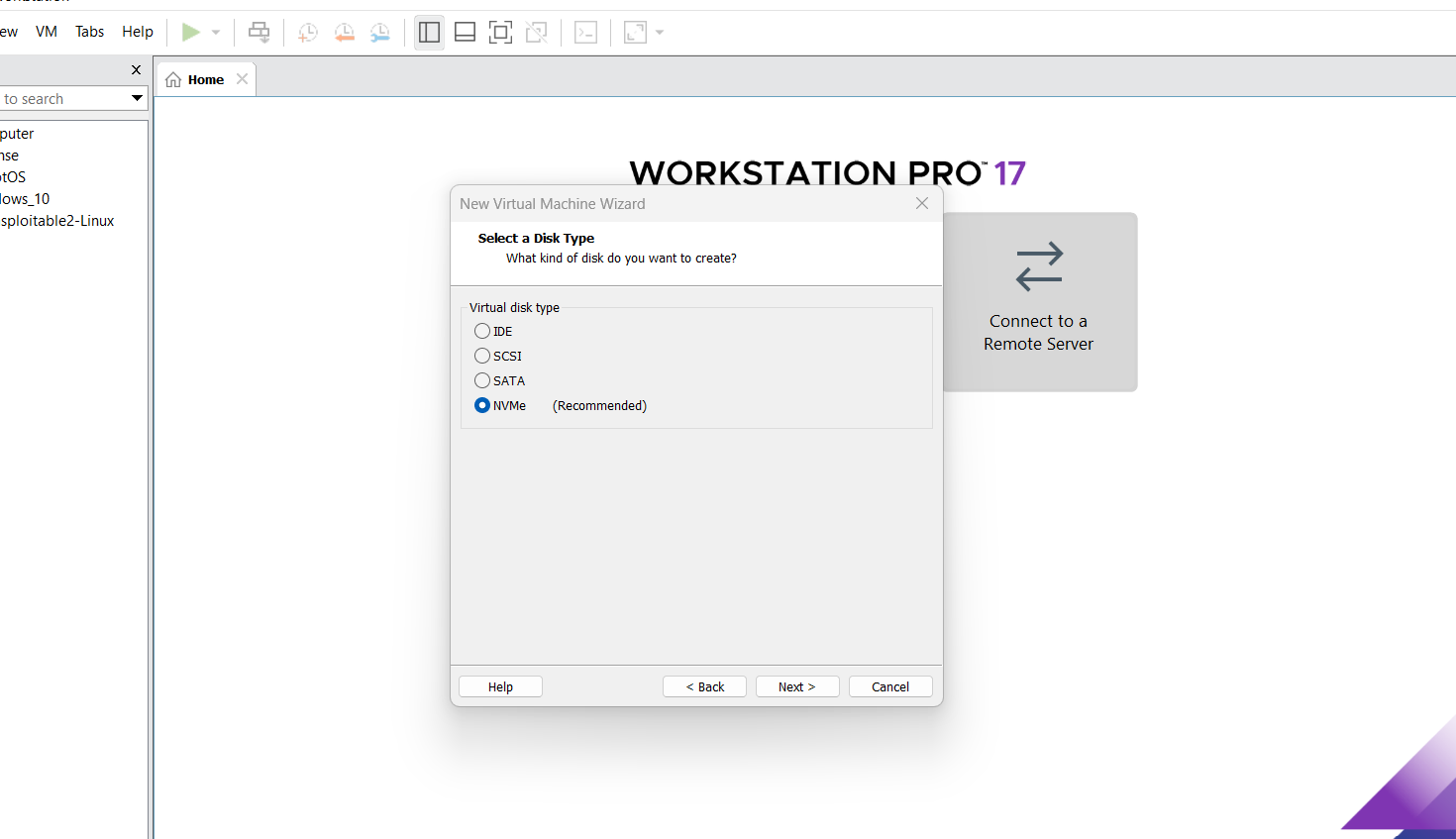This screenshot has height=839, width=1456.
Task: Open the Snapshot Manager icon
Action: (379, 33)
